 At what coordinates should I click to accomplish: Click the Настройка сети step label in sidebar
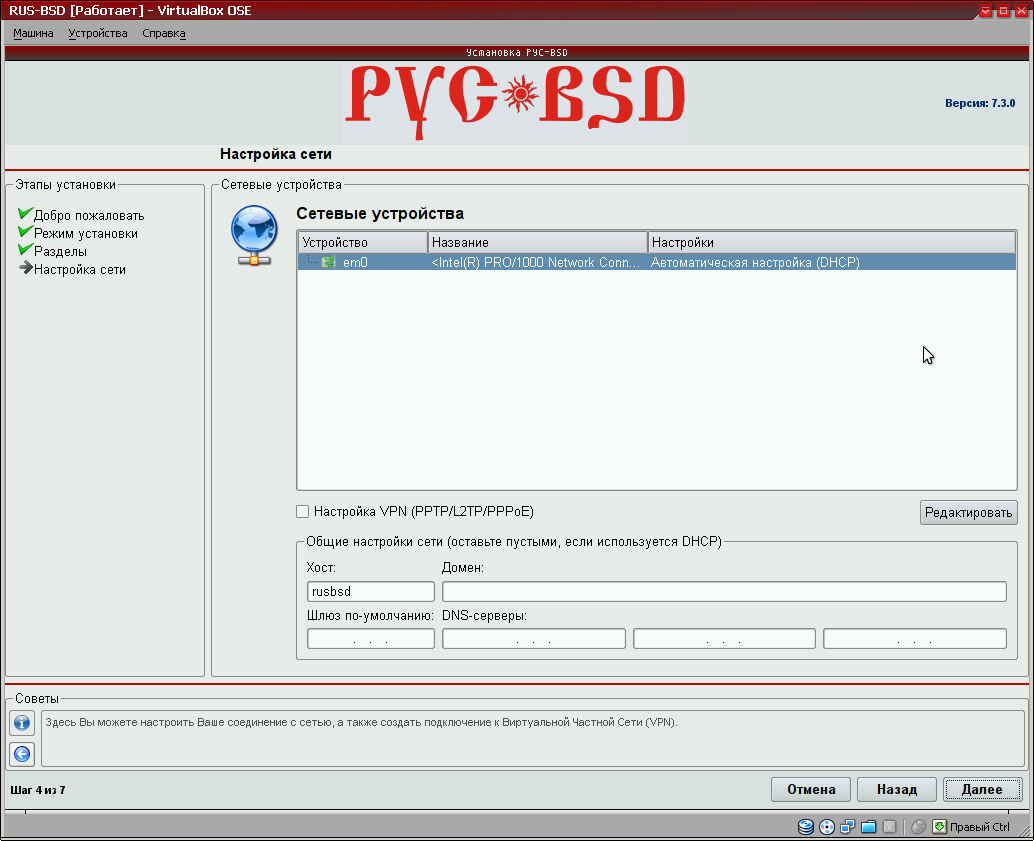tap(80, 269)
